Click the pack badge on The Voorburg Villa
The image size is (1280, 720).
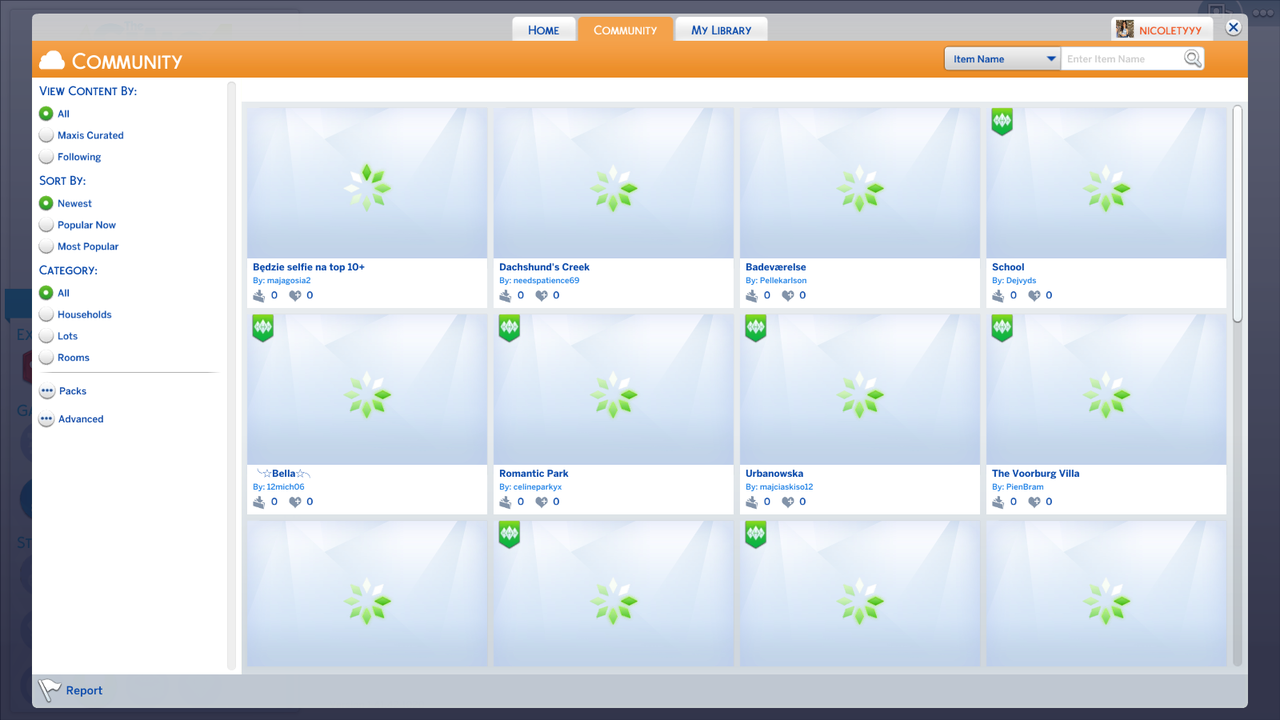pos(1001,327)
